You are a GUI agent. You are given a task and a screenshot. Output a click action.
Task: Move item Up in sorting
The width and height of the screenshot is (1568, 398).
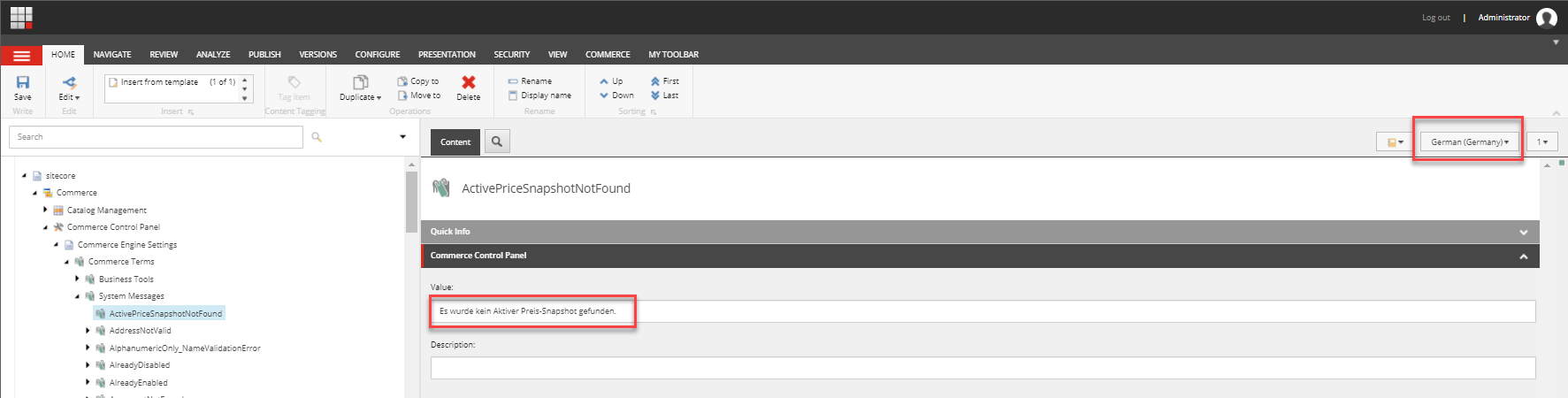[611, 80]
